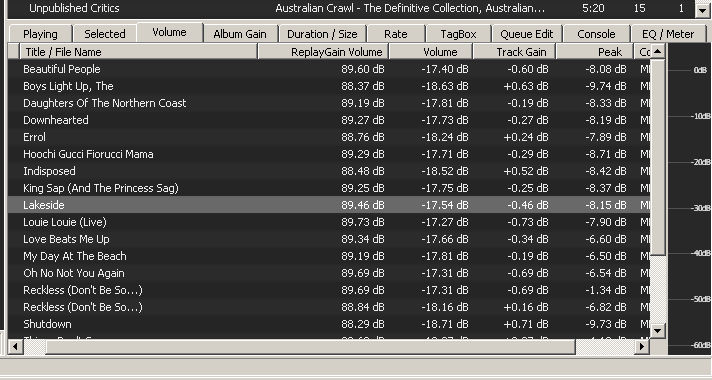This screenshot has height=380, width=712.
Task: Open the Volume tab
Action: [x=169, y=33]
